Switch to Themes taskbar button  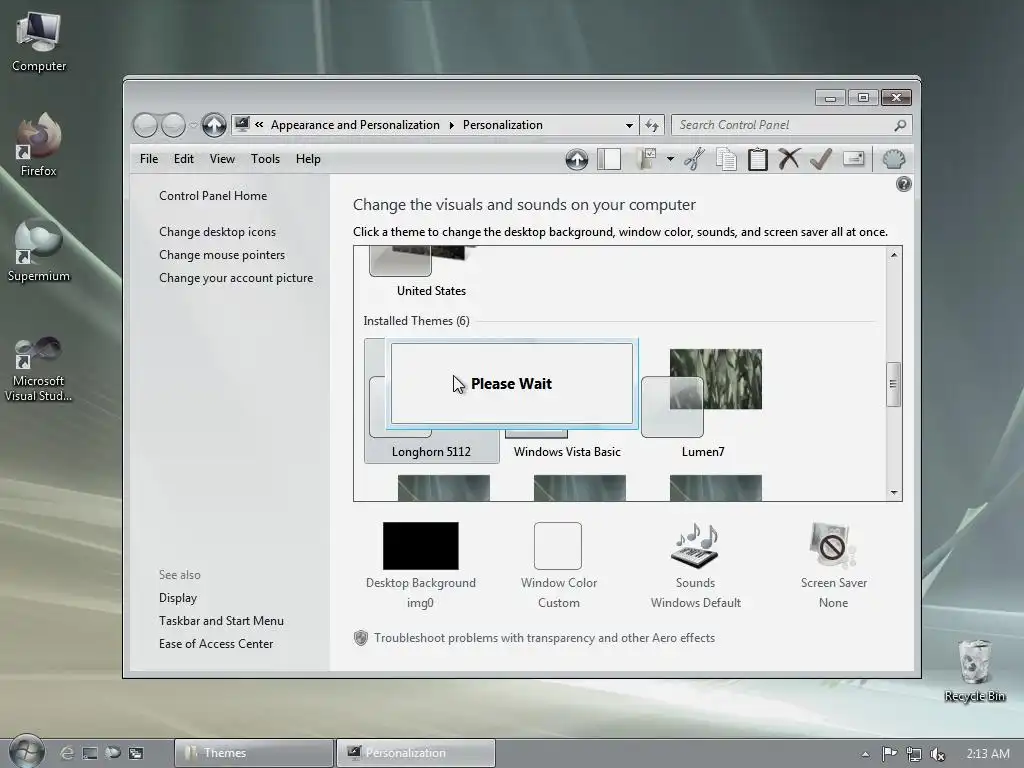click(254, 753)
